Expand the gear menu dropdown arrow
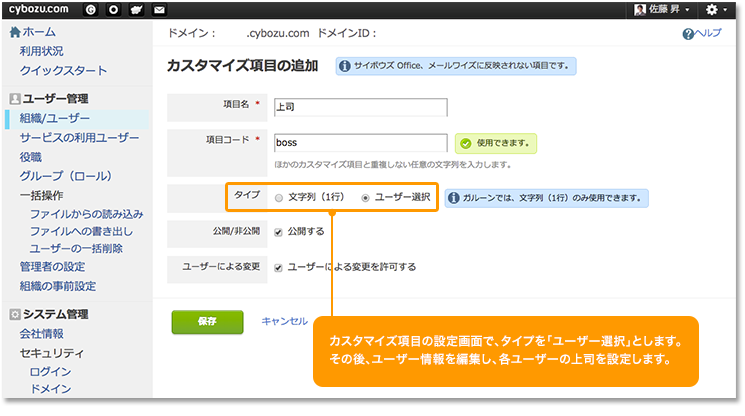Image resolution: width=745 pixels, height=416 pixels. pos(725,10)
